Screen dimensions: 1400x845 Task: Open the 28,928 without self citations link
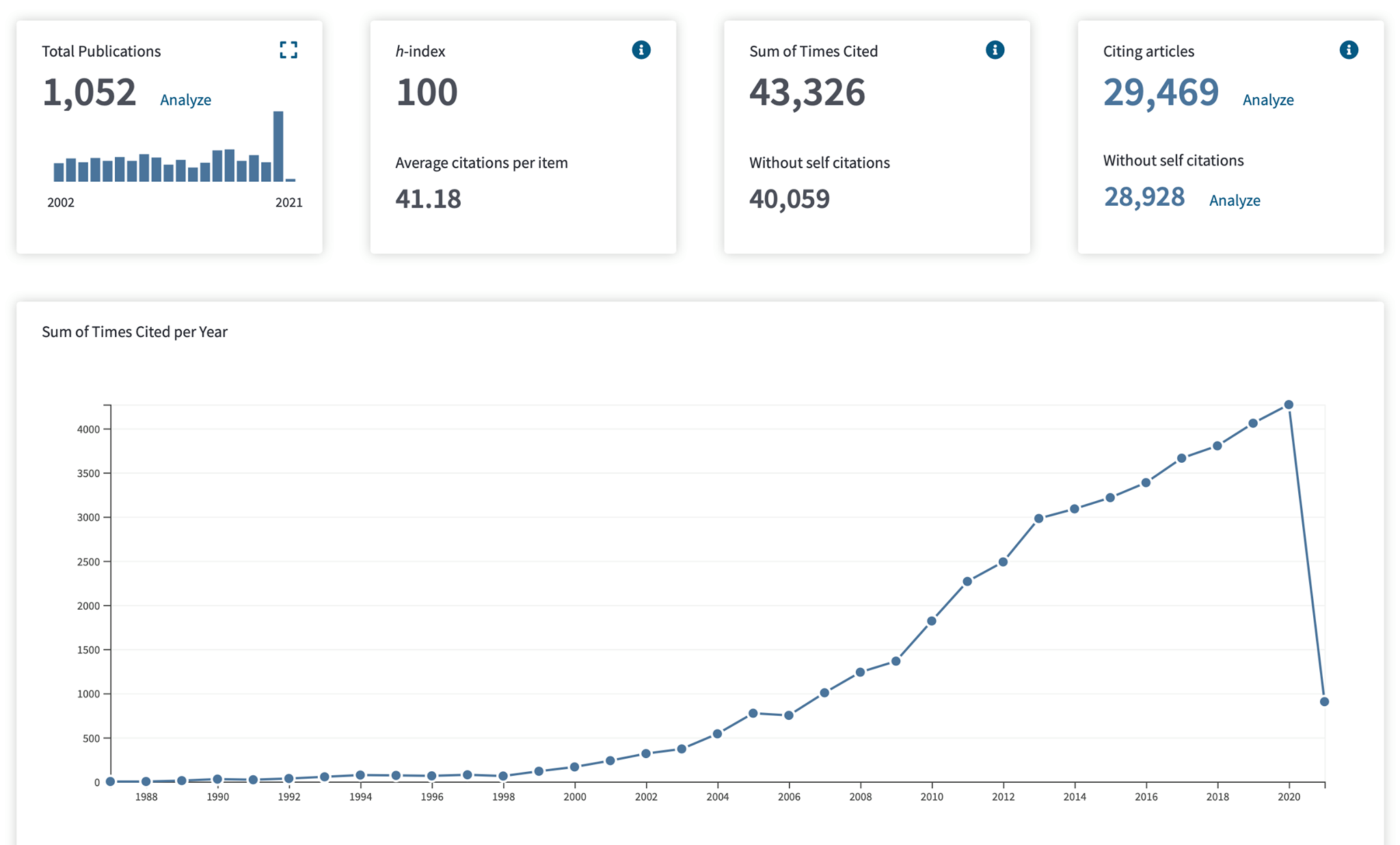coord(1144,197)
